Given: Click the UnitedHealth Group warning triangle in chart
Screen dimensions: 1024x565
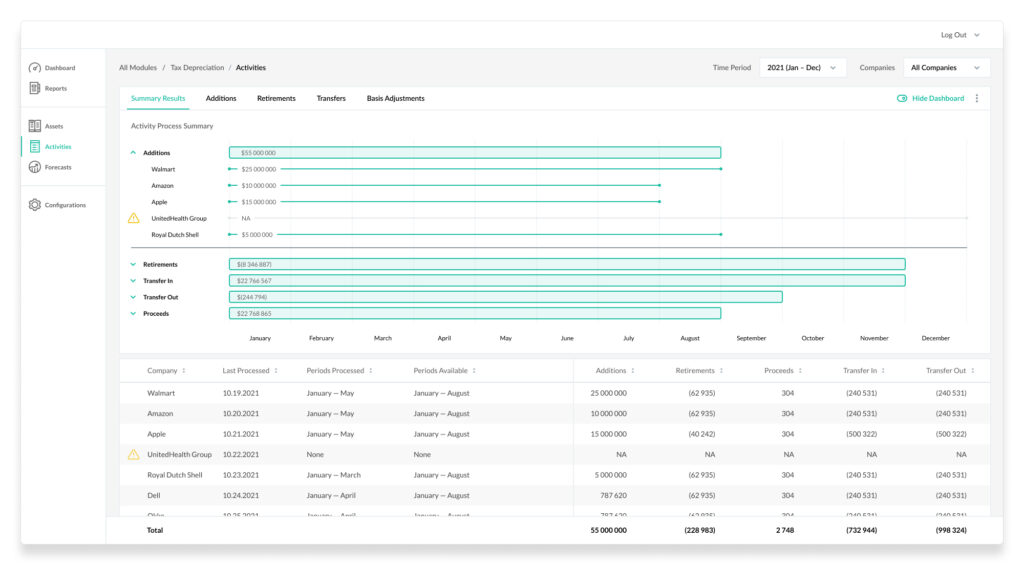Looking at the screenshot, I should click(133, 218).
